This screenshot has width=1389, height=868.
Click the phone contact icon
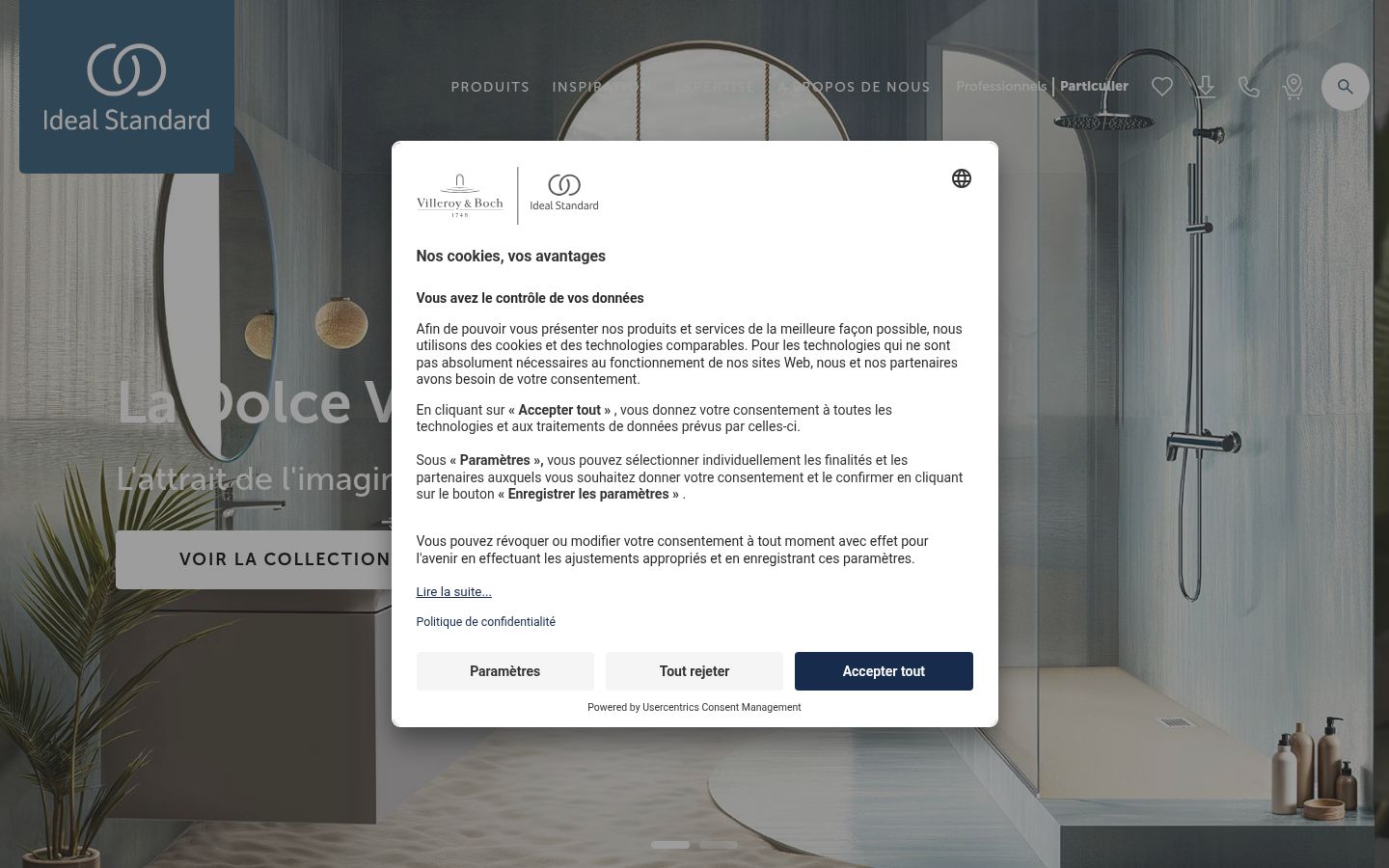point(1248,87)
